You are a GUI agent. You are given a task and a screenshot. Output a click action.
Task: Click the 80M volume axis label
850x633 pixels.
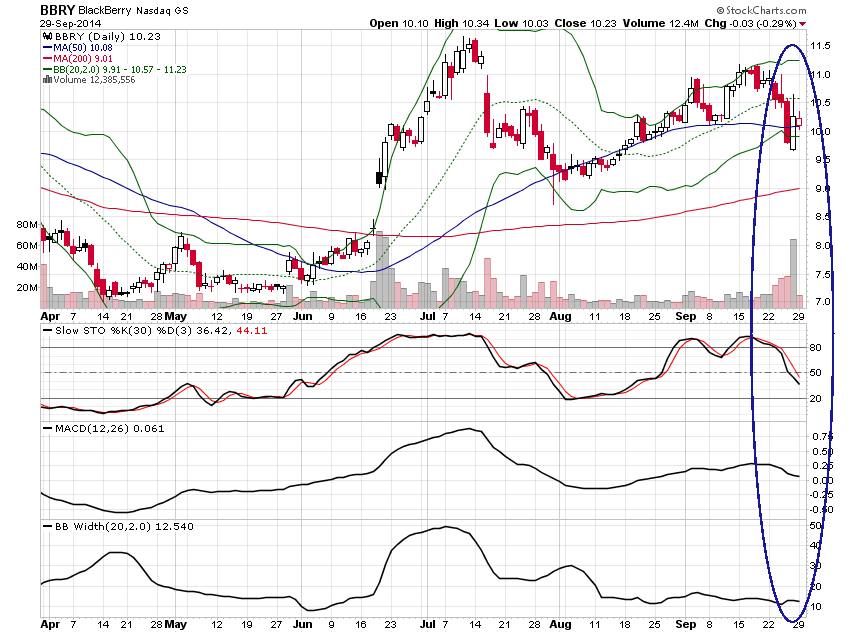[27, 224]
